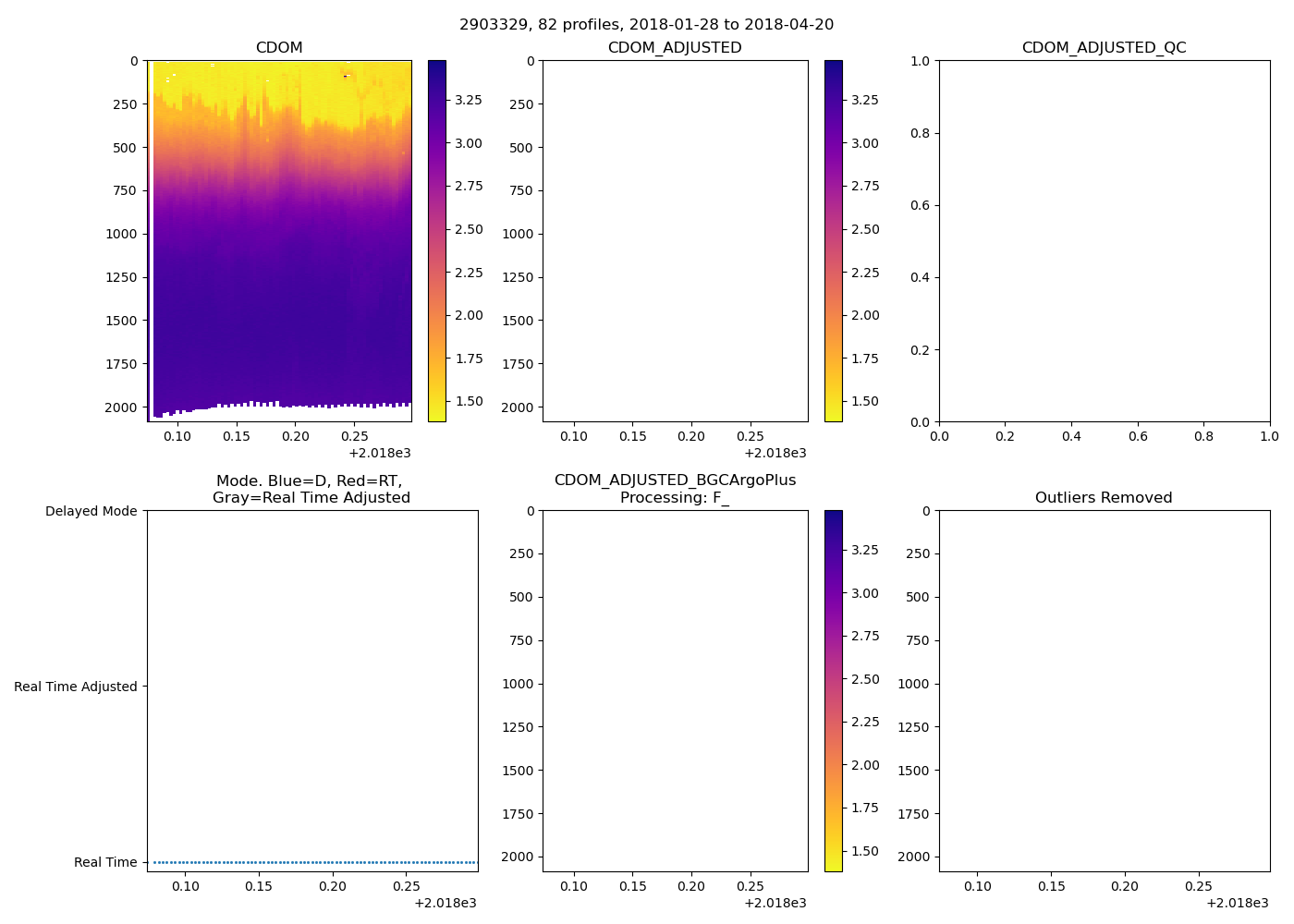This screenshot has height=924, width=1294.
Task: Select the 'CDOM_ADJUSTED_QC' plot title
Action: pyautogui.click(x=1104, y=47)
